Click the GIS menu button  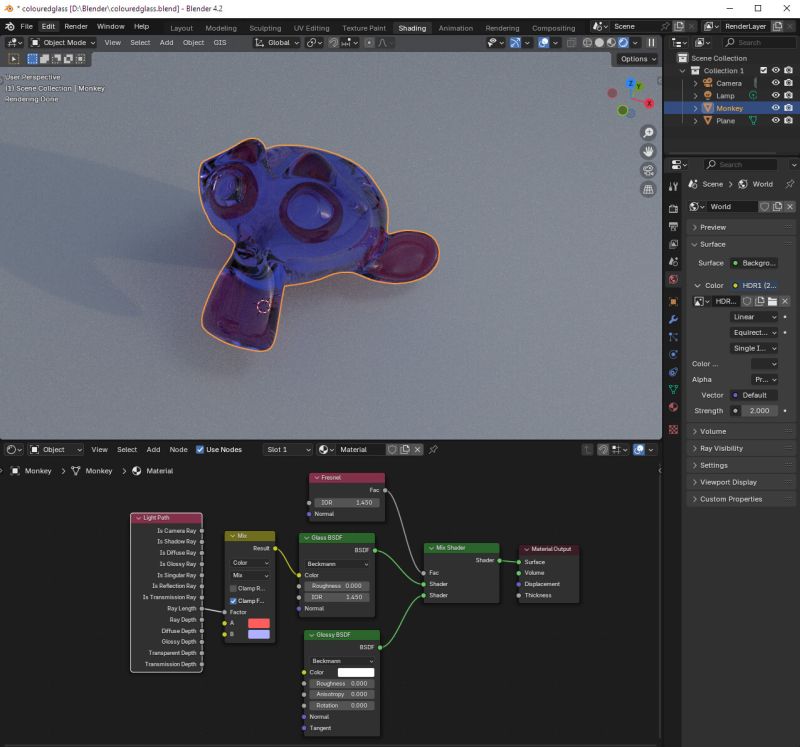(x=220, y=43)
